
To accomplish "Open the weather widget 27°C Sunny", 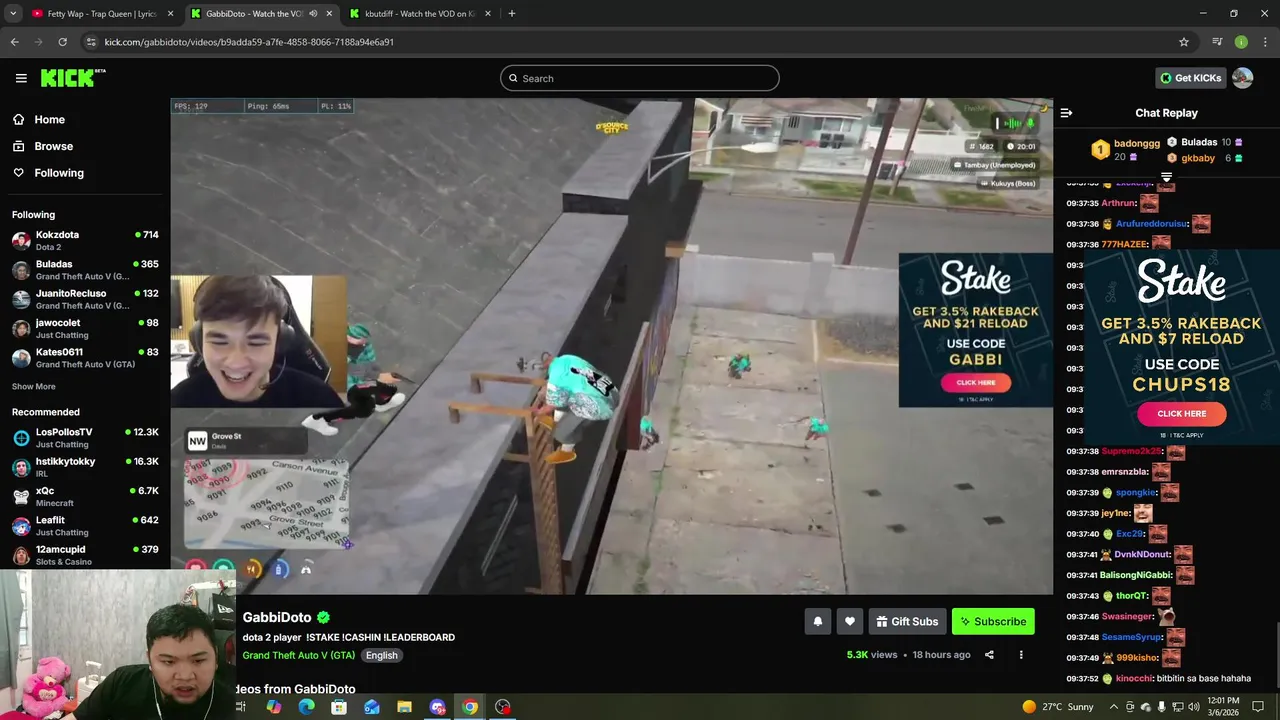I will (x=1058, y=707).
